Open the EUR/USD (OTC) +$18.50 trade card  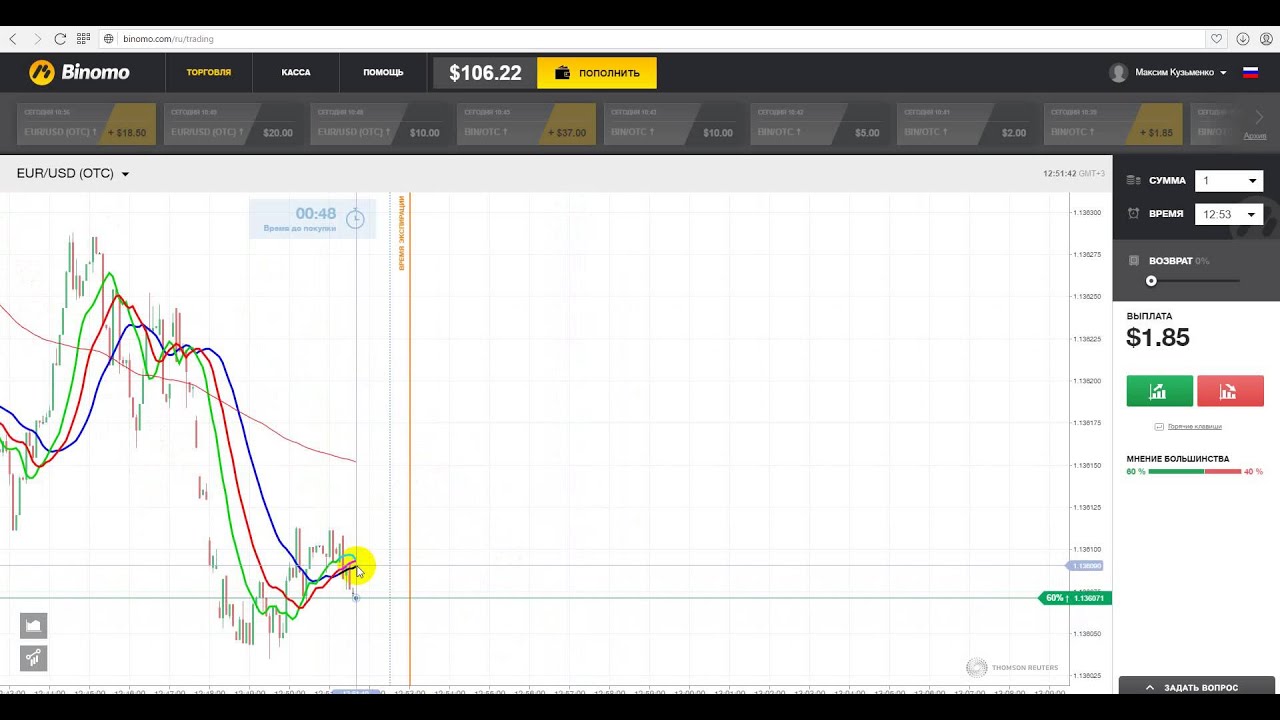pyautogui.click(x=87, y=124)
